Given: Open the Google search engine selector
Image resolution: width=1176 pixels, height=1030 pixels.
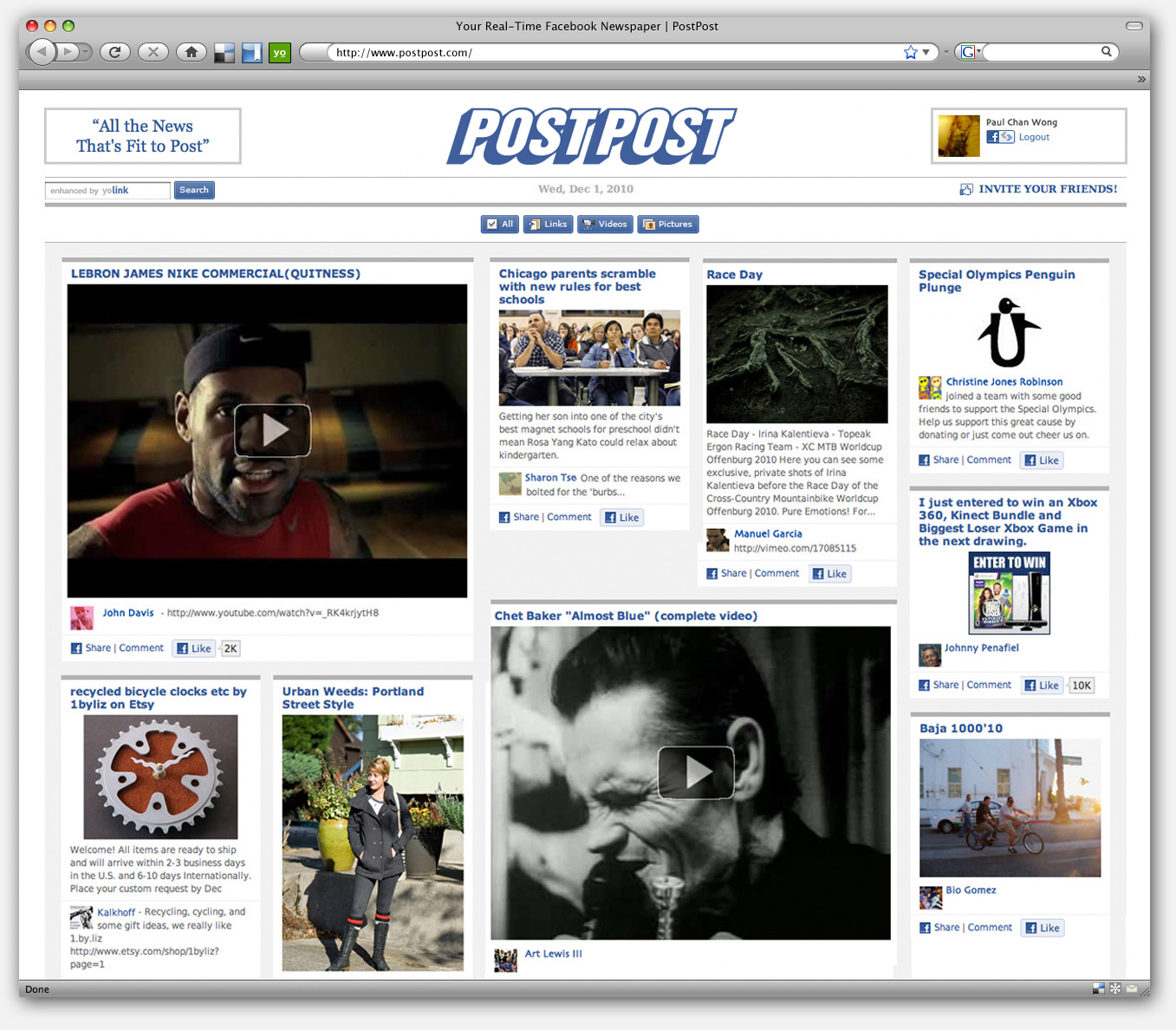Looking at the screenshot, I should pyautogui.click(x=971, y=52).
